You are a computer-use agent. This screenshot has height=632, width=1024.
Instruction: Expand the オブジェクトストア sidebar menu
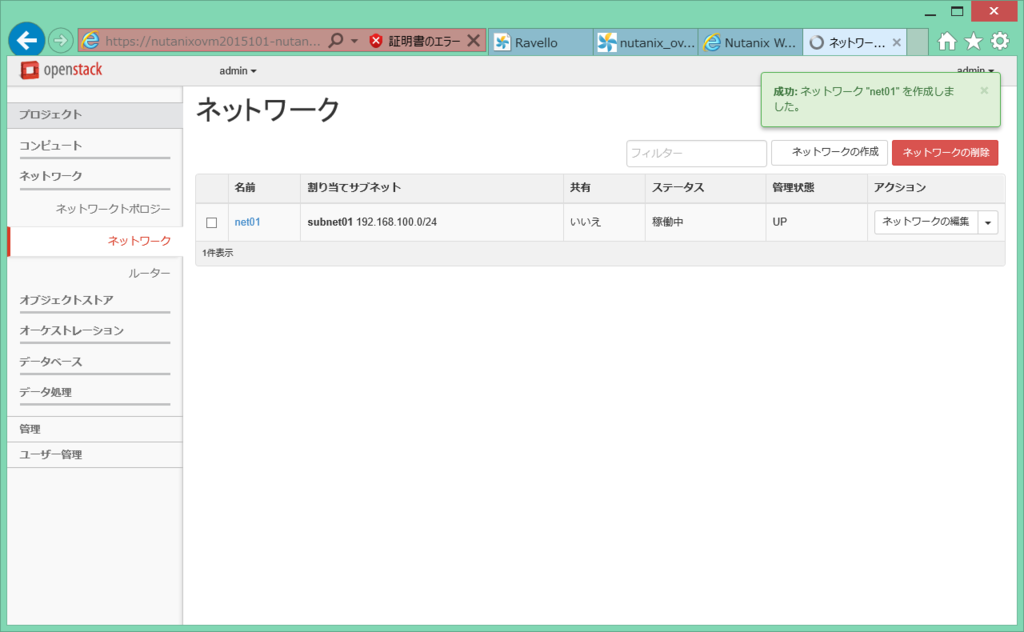pos(95,300)
